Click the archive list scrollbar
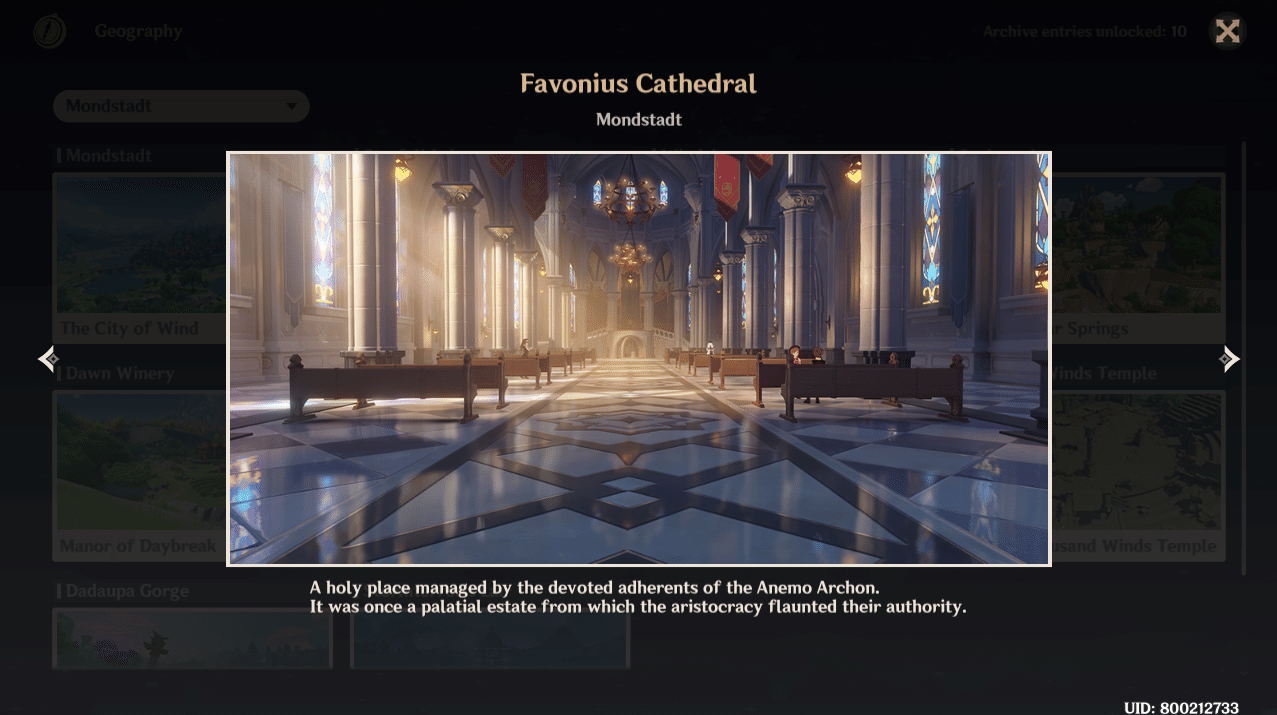Screen dimensions: 1277x715 coord(1244,358)
